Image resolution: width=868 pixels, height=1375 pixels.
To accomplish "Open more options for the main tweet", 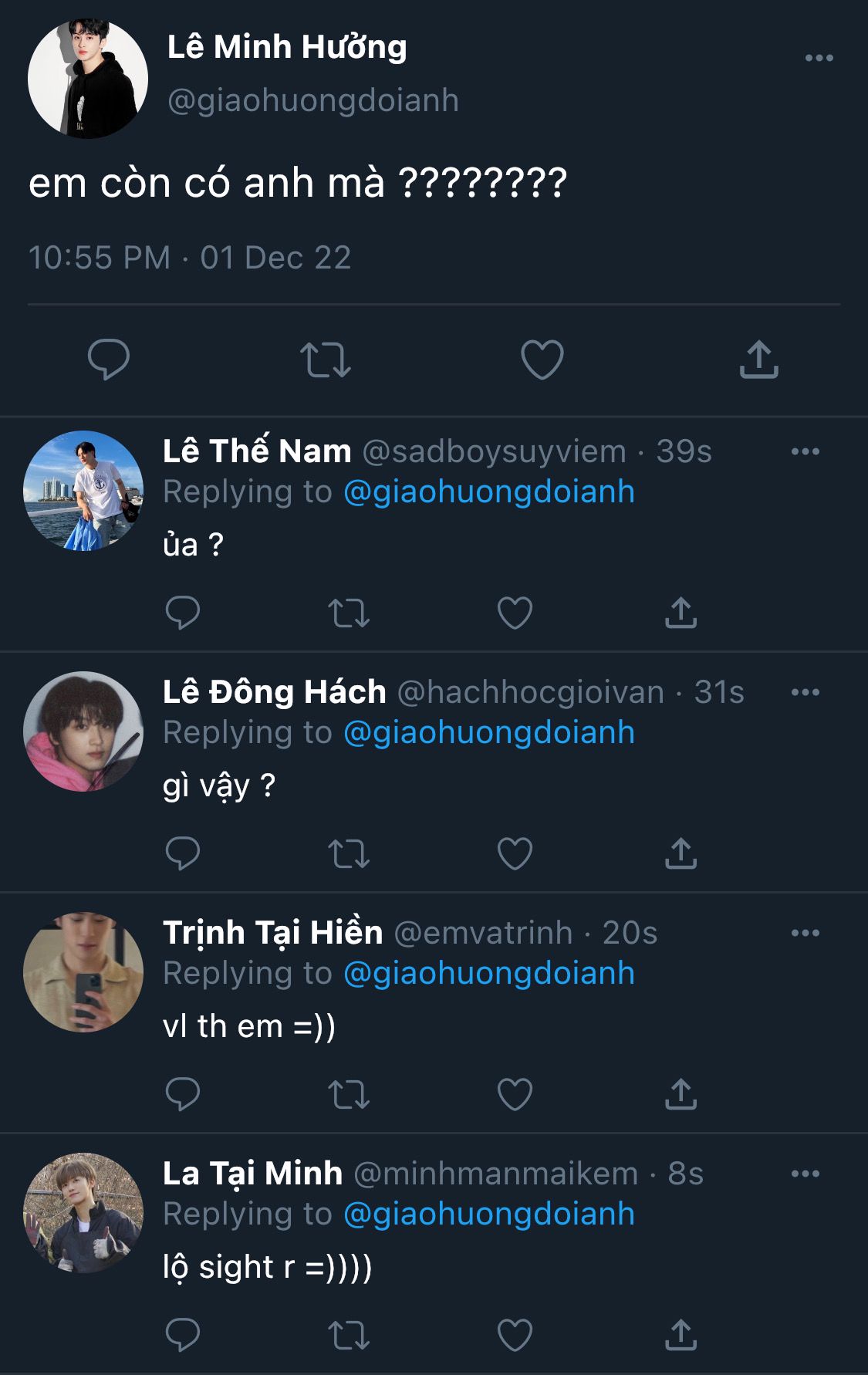I will point(819,59).
